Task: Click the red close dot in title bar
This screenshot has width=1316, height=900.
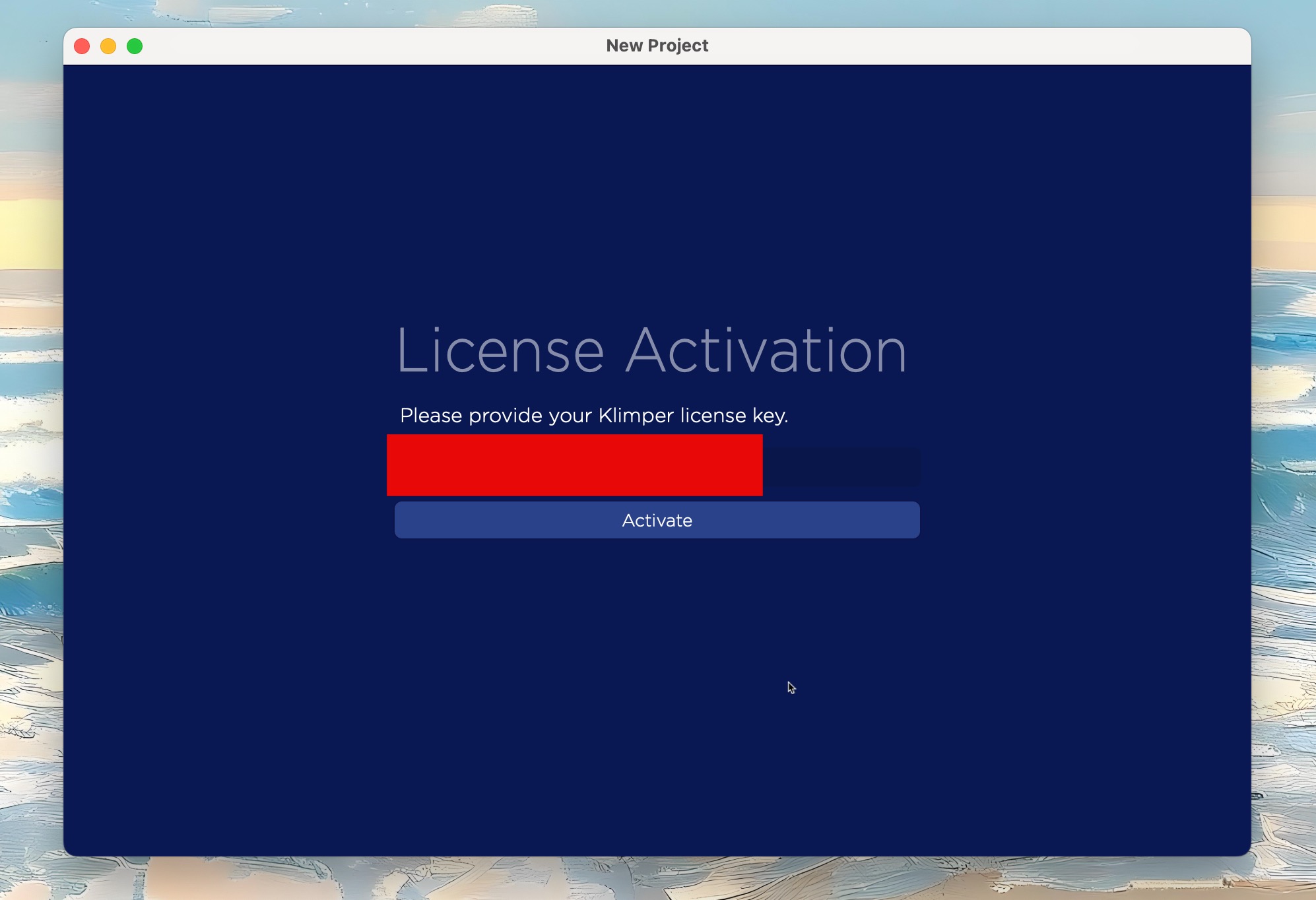Action: (x=82, y=46)
